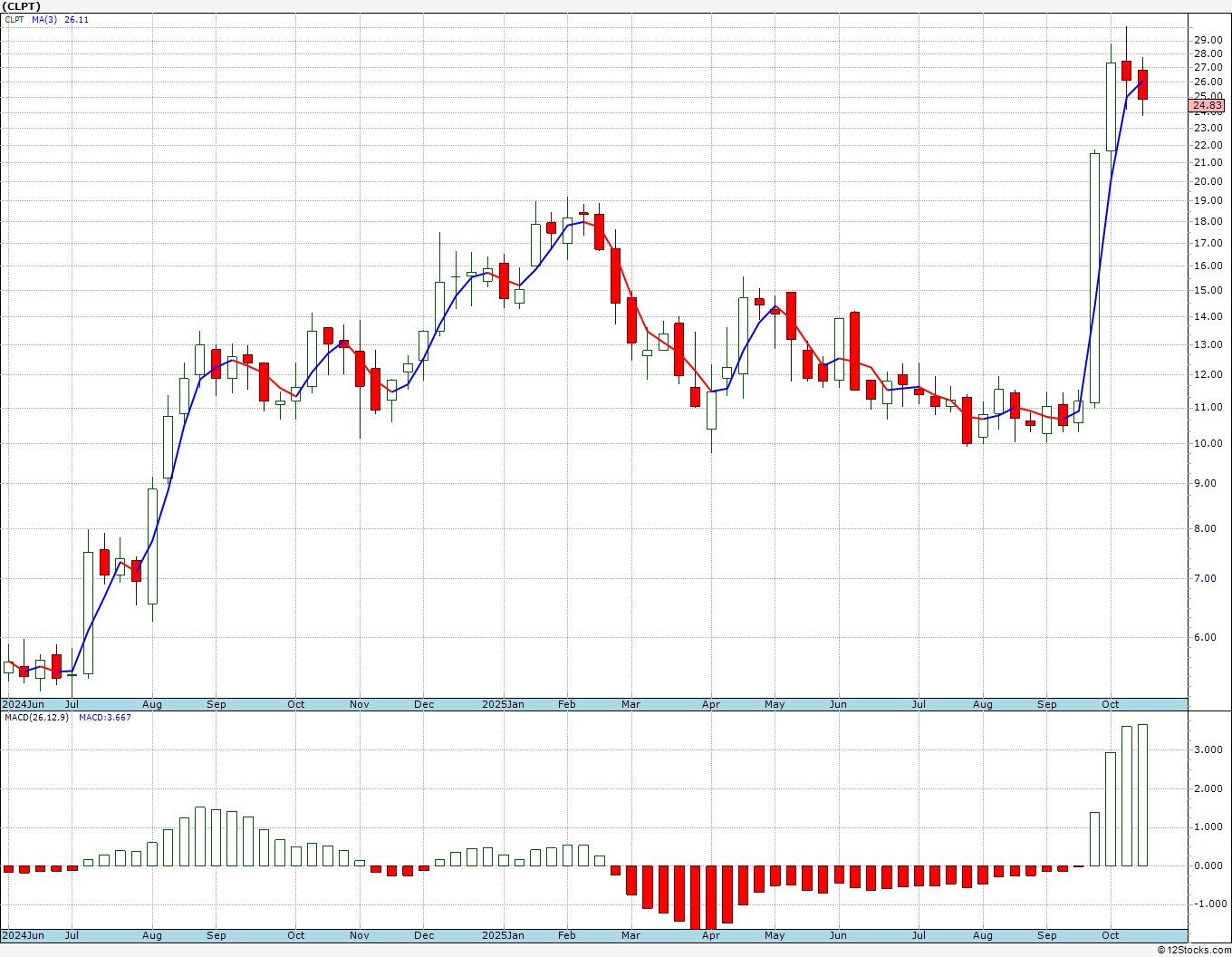Click the (CLPT) chart title
The width and height of the screenshot is (1232, 957).
(23, 6)
